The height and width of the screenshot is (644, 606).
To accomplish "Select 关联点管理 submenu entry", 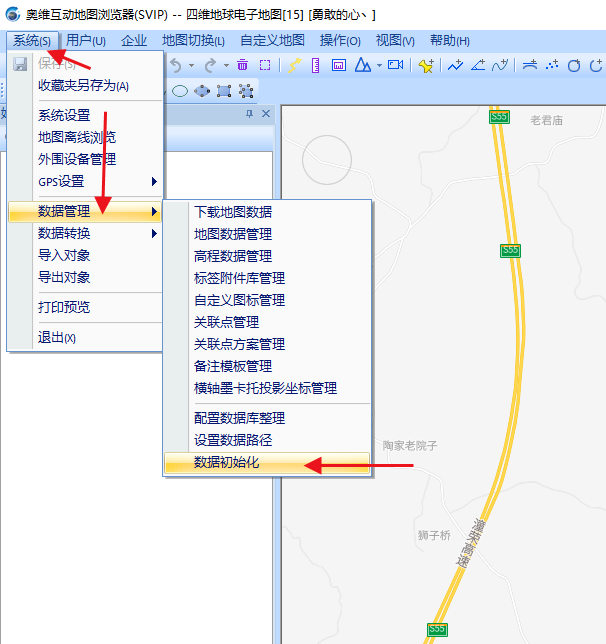I will (267, 322).
